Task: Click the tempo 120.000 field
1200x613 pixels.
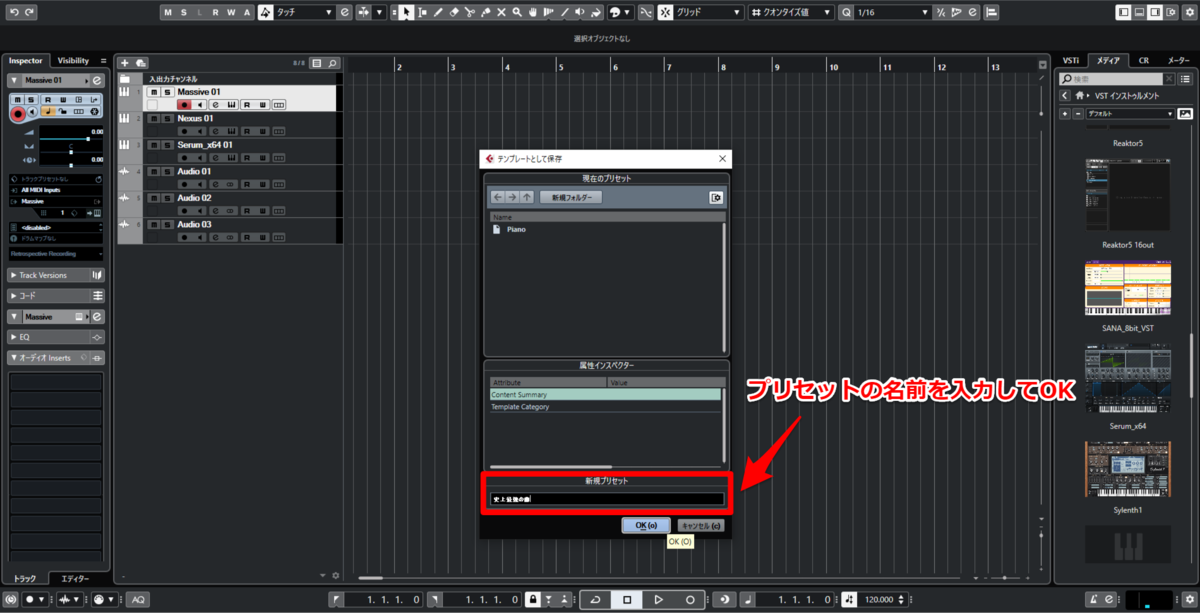Action: [x=880, y=599]
